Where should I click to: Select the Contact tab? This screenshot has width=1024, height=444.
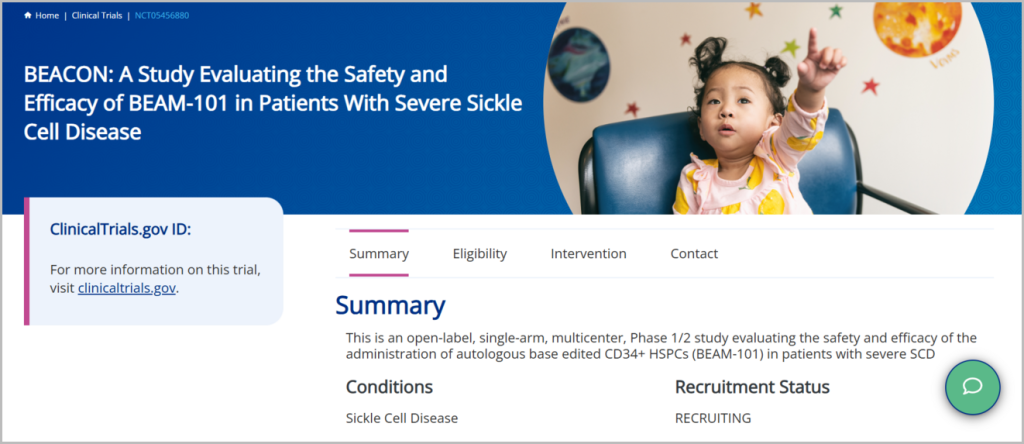point(694,254)
